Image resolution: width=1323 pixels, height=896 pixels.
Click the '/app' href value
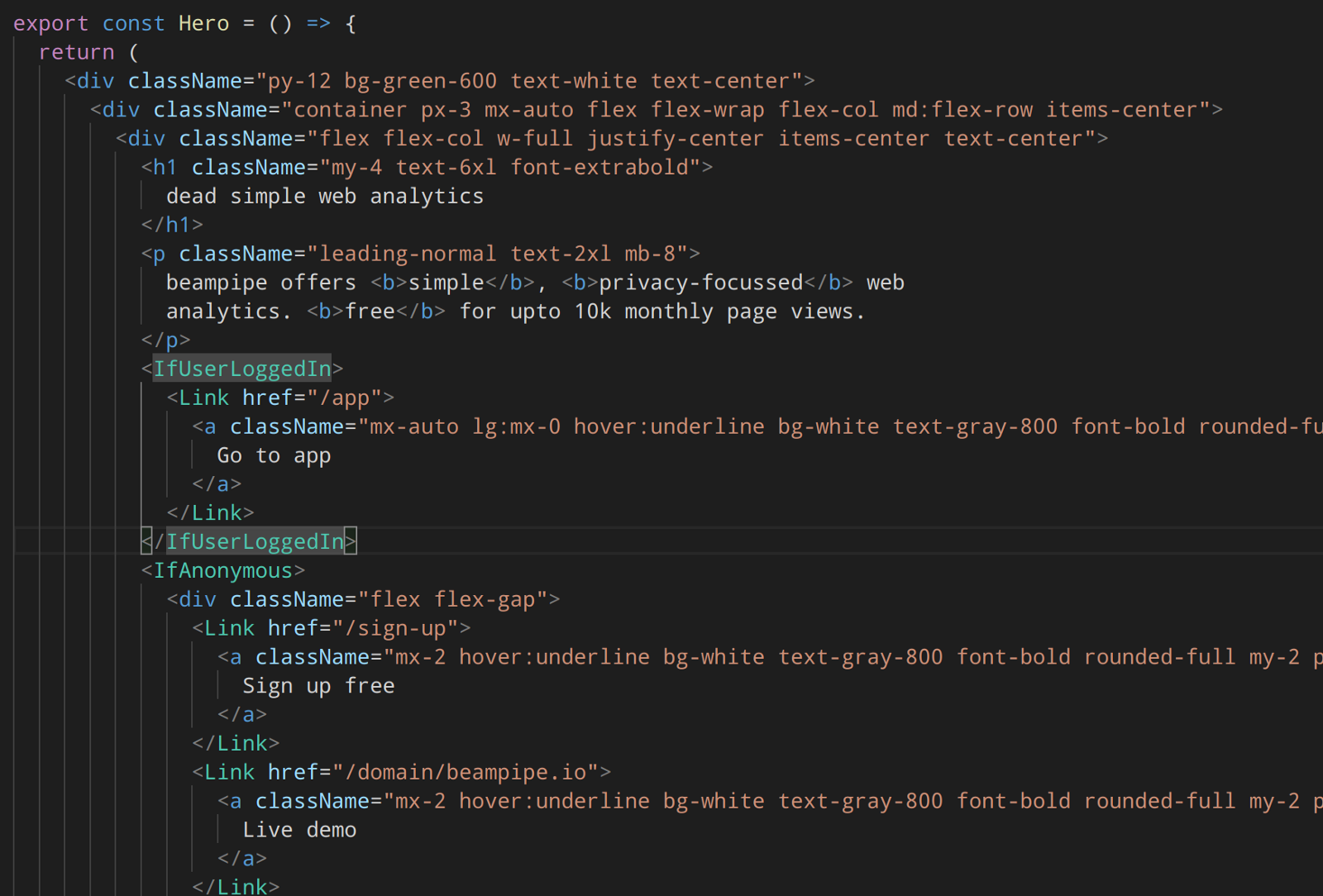351,398
